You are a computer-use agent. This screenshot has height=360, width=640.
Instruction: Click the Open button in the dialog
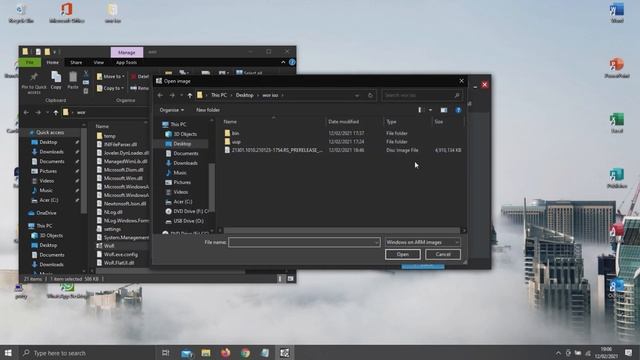click(x=402, y=254)
